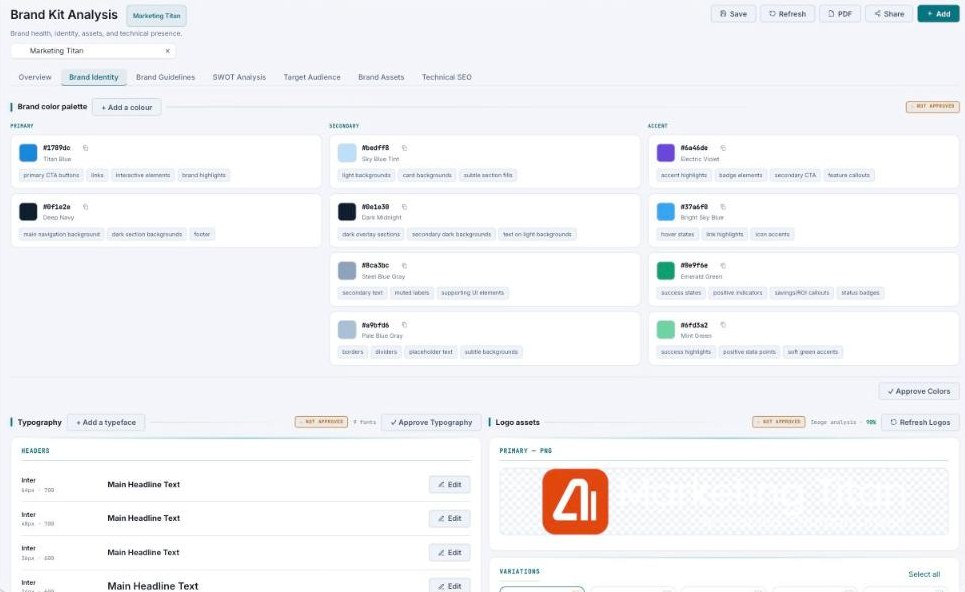Approve the brand colors
965x592 pixels.
tap(919, 391)
